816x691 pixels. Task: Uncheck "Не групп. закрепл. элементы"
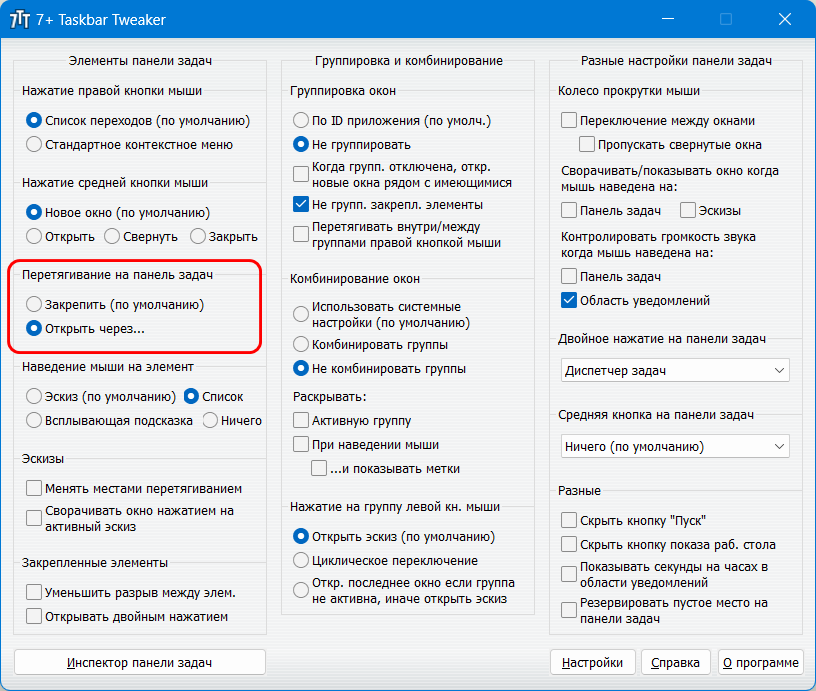pyautogui.click(x=301, y=205)
